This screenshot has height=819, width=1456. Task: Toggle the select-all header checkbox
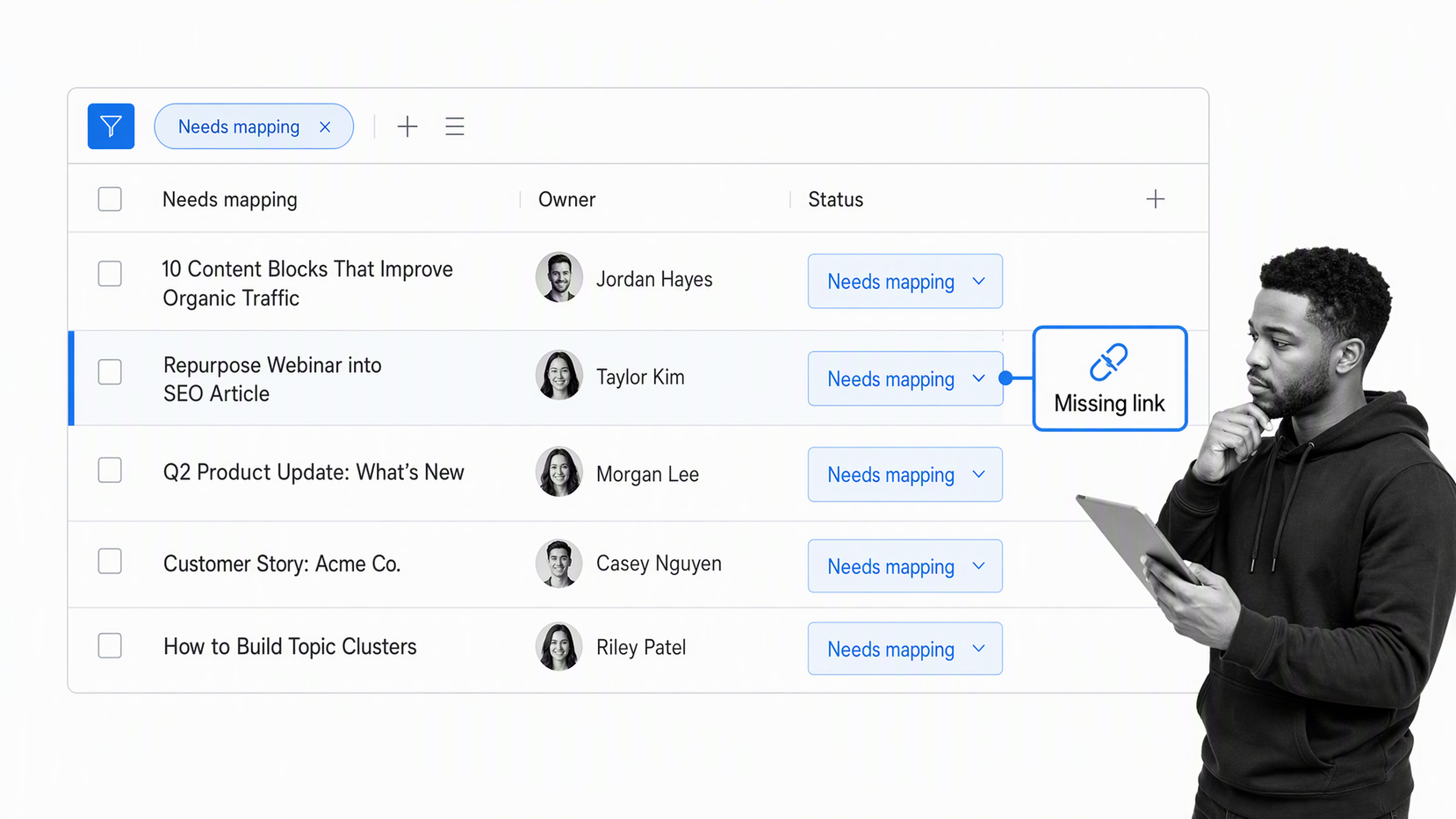coord(110,199)
